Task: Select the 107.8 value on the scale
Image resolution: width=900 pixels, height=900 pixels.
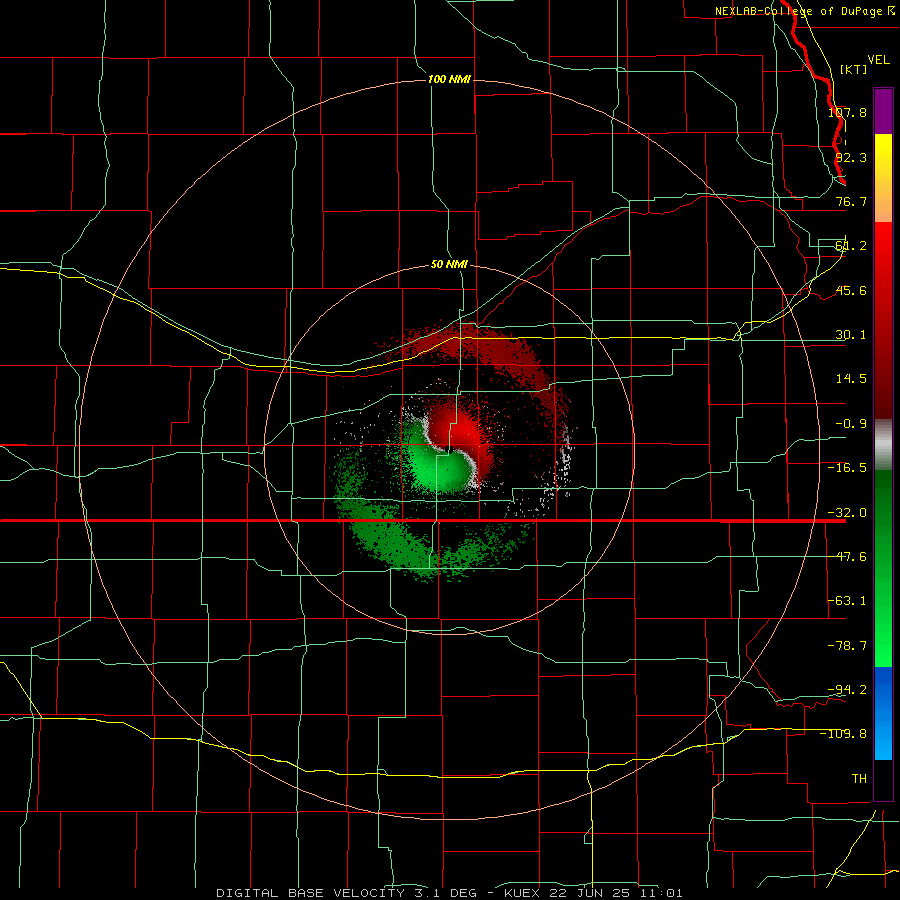Action: click(847, 112)
